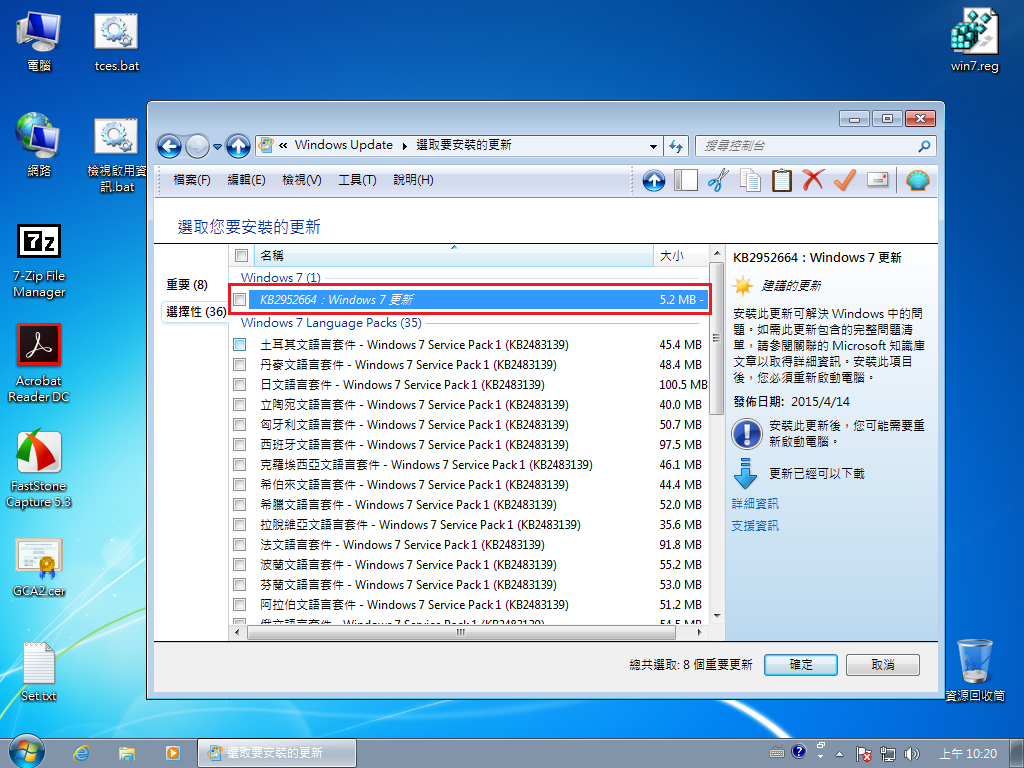This screenshot has width=1024, height=768.
Task: Click the breadcrumb arrow after Windows Update
Action: pyautogui.click(x=405, y=146)
